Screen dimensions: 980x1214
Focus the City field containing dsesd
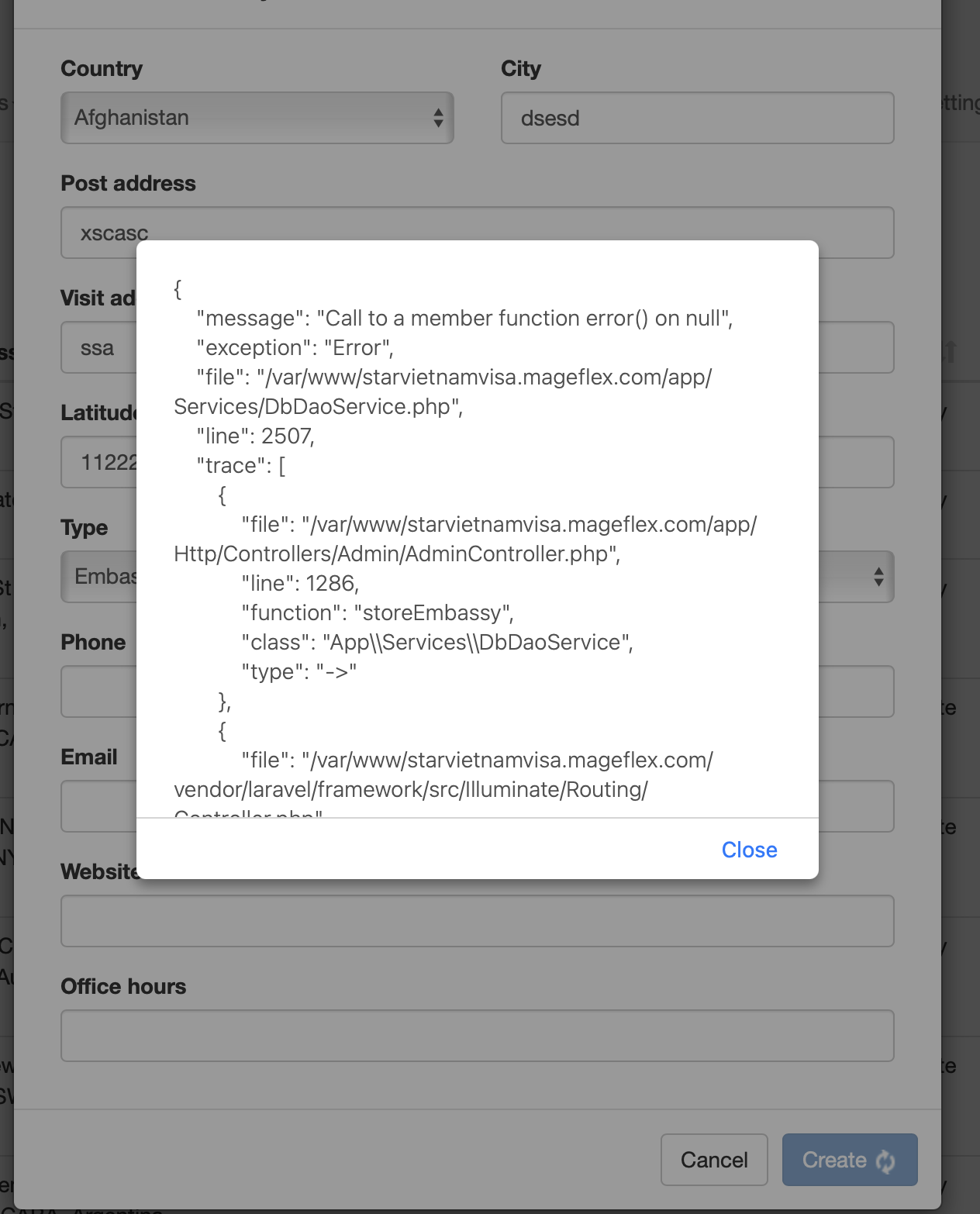click(696, 118)
